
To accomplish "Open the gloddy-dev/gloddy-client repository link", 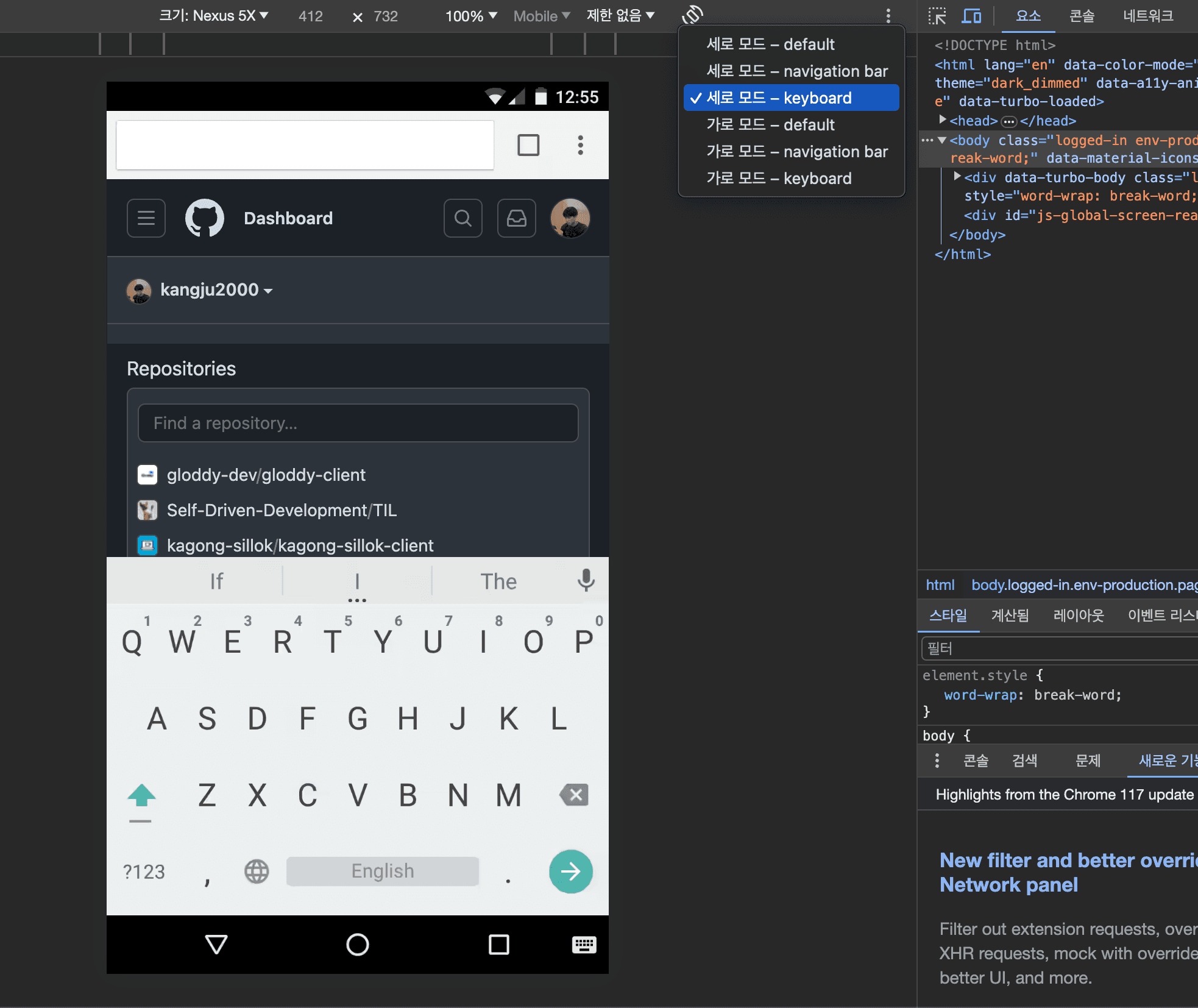I will tap(266, 475).
